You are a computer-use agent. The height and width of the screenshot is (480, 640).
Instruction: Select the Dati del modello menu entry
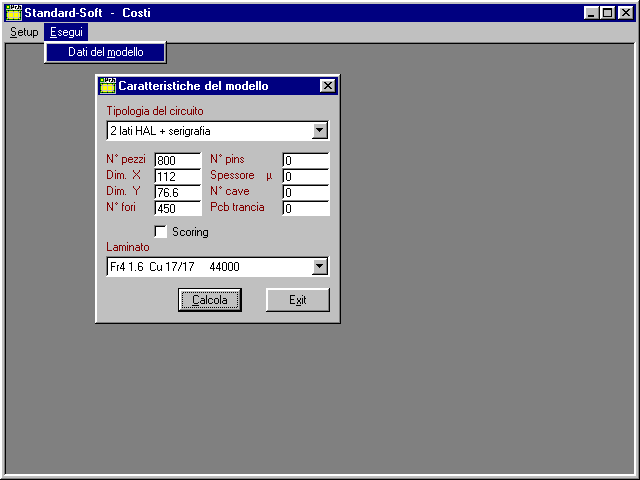[105, 52]
